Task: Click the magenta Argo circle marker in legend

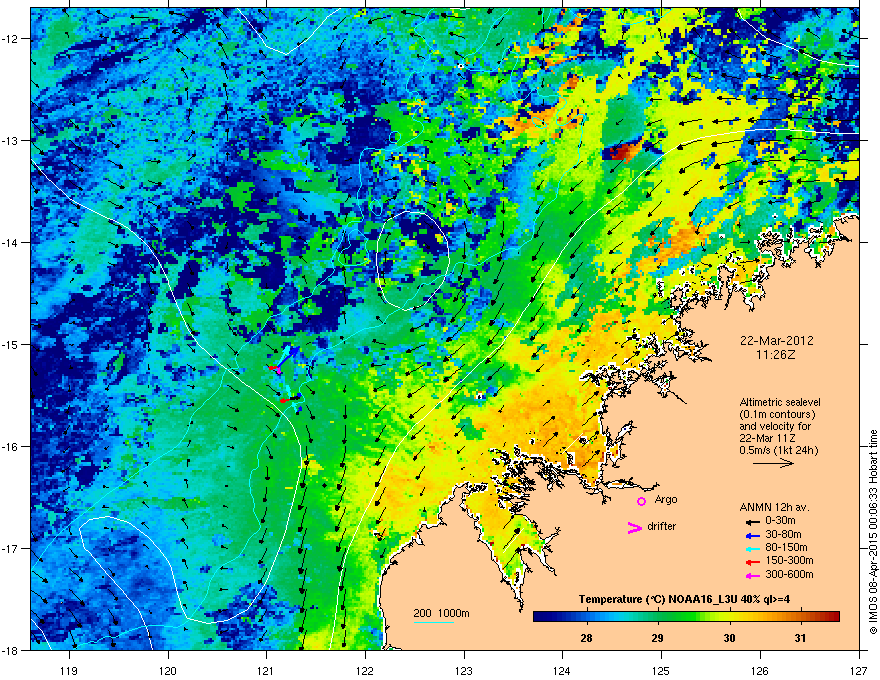Action: coord(641,501)
